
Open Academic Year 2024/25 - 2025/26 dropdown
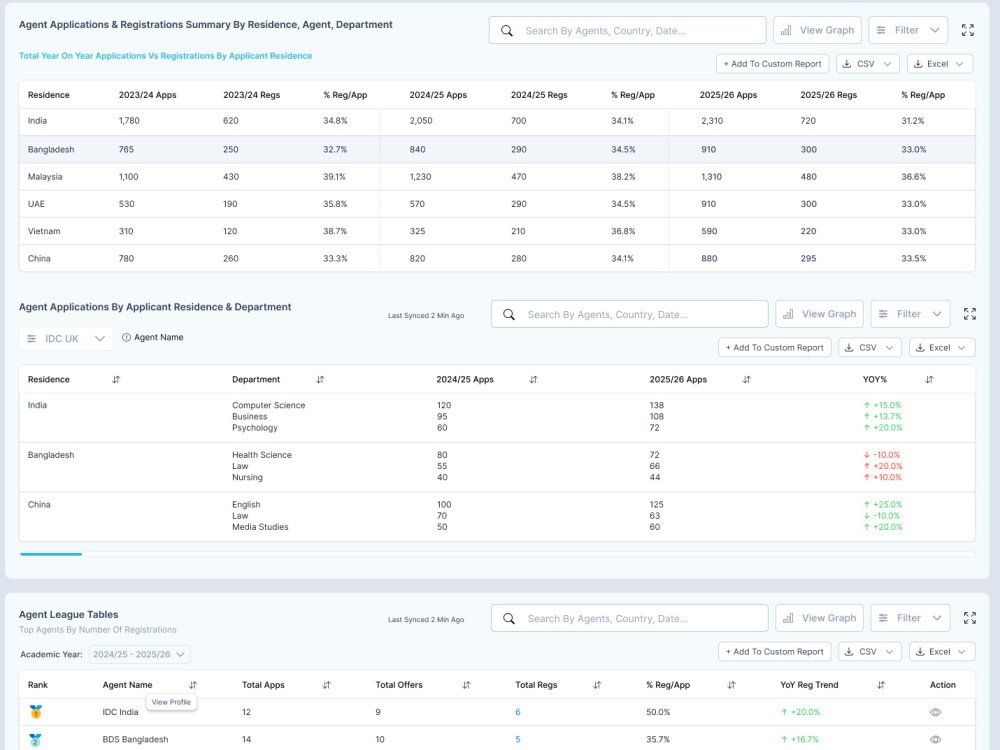(x=139, y=654)
